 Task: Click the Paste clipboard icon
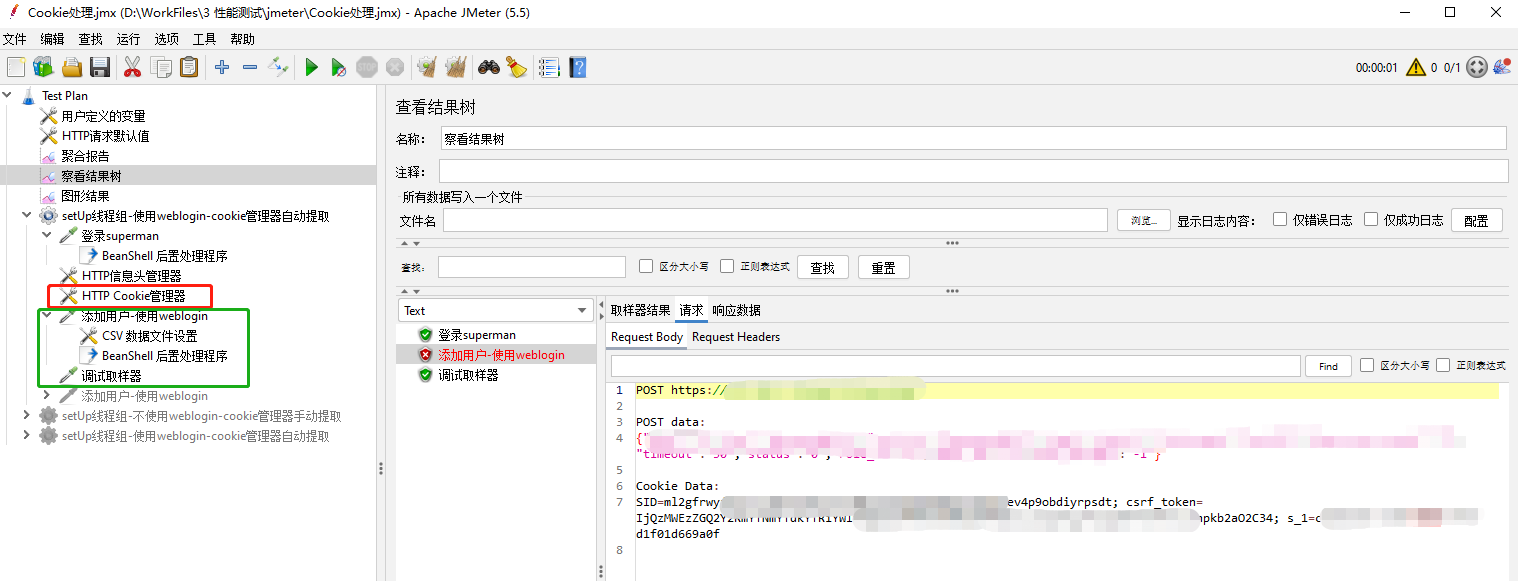point(188,67)
